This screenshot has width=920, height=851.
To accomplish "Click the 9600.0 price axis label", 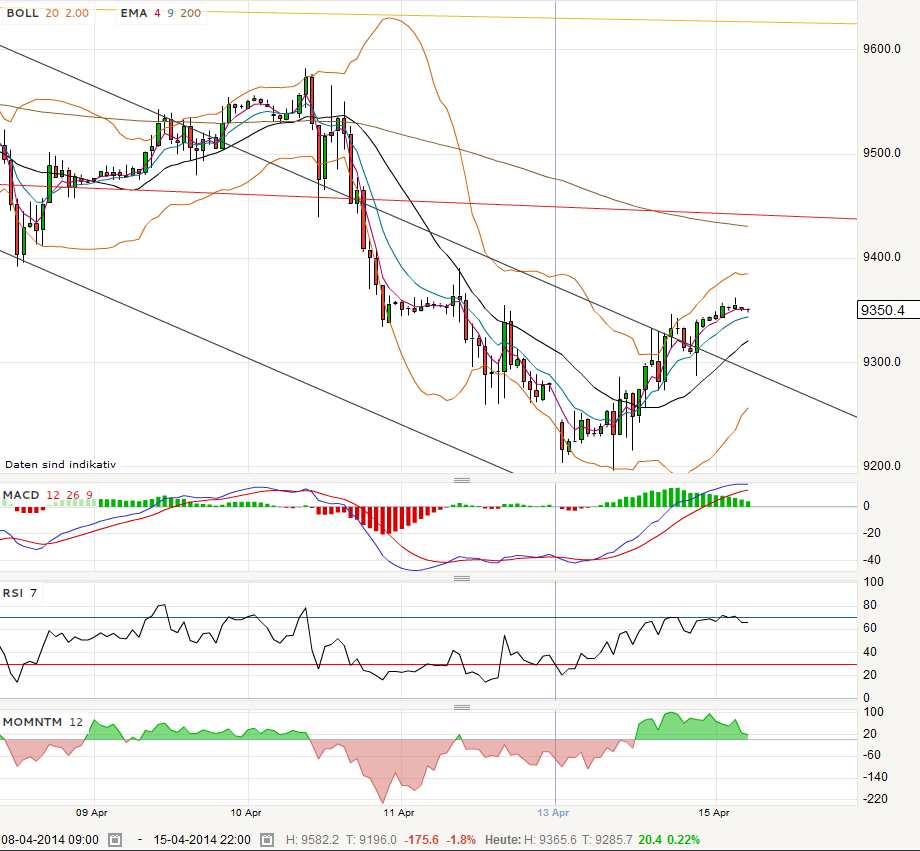I will point(882,49).
